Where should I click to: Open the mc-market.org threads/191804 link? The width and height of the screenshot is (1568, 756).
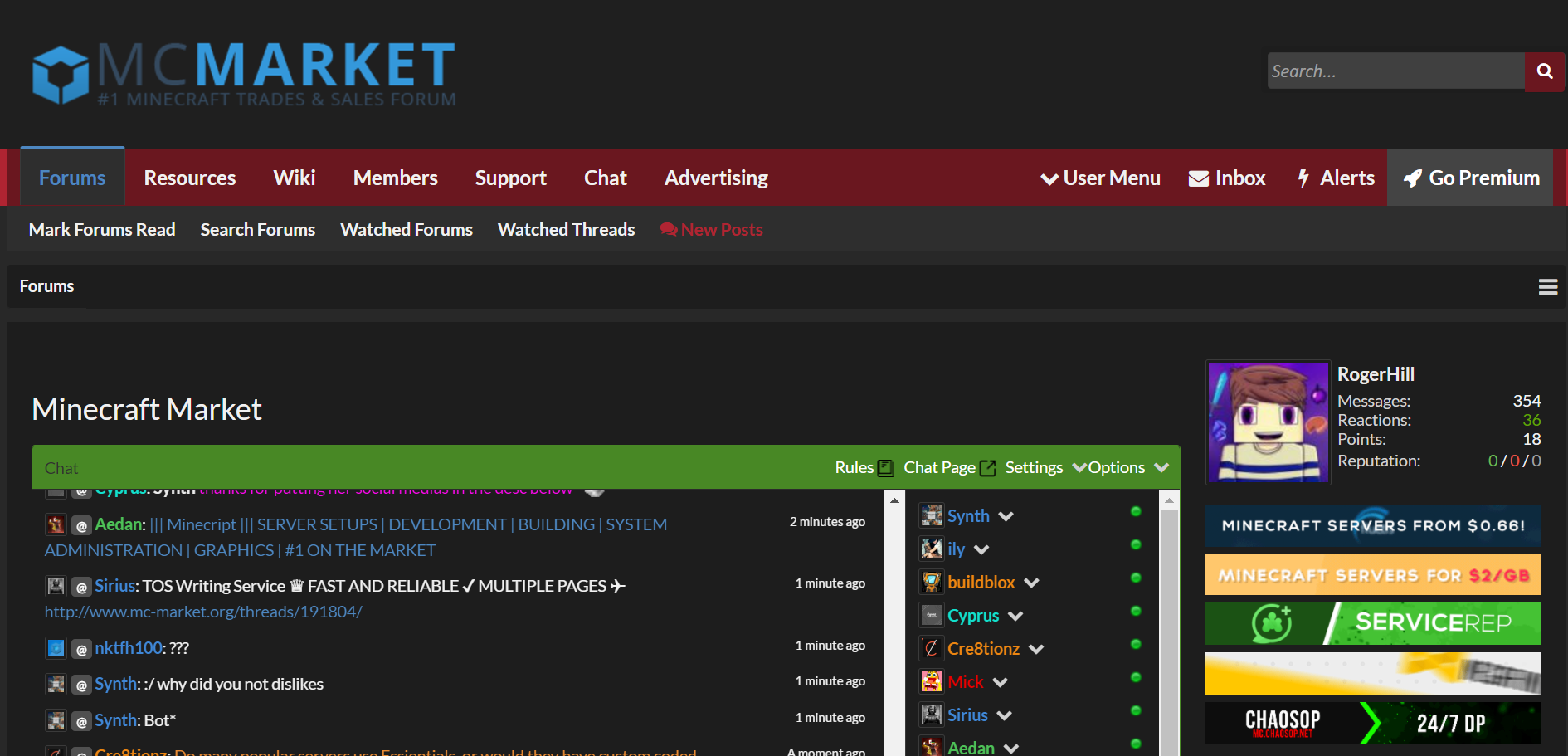coord(203,612)
